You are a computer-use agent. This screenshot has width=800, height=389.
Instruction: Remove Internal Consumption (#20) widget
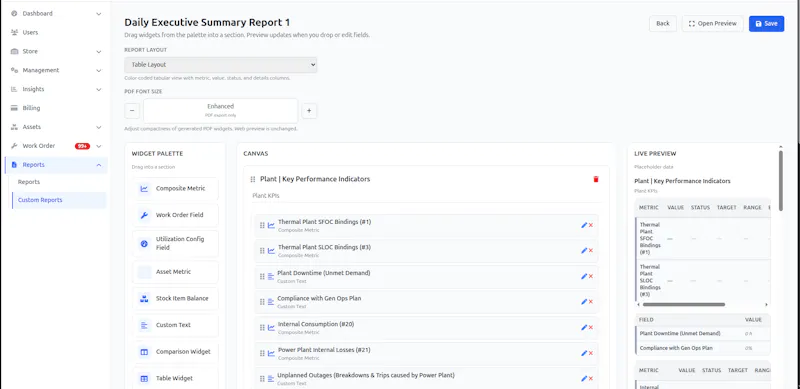point(591,327)
